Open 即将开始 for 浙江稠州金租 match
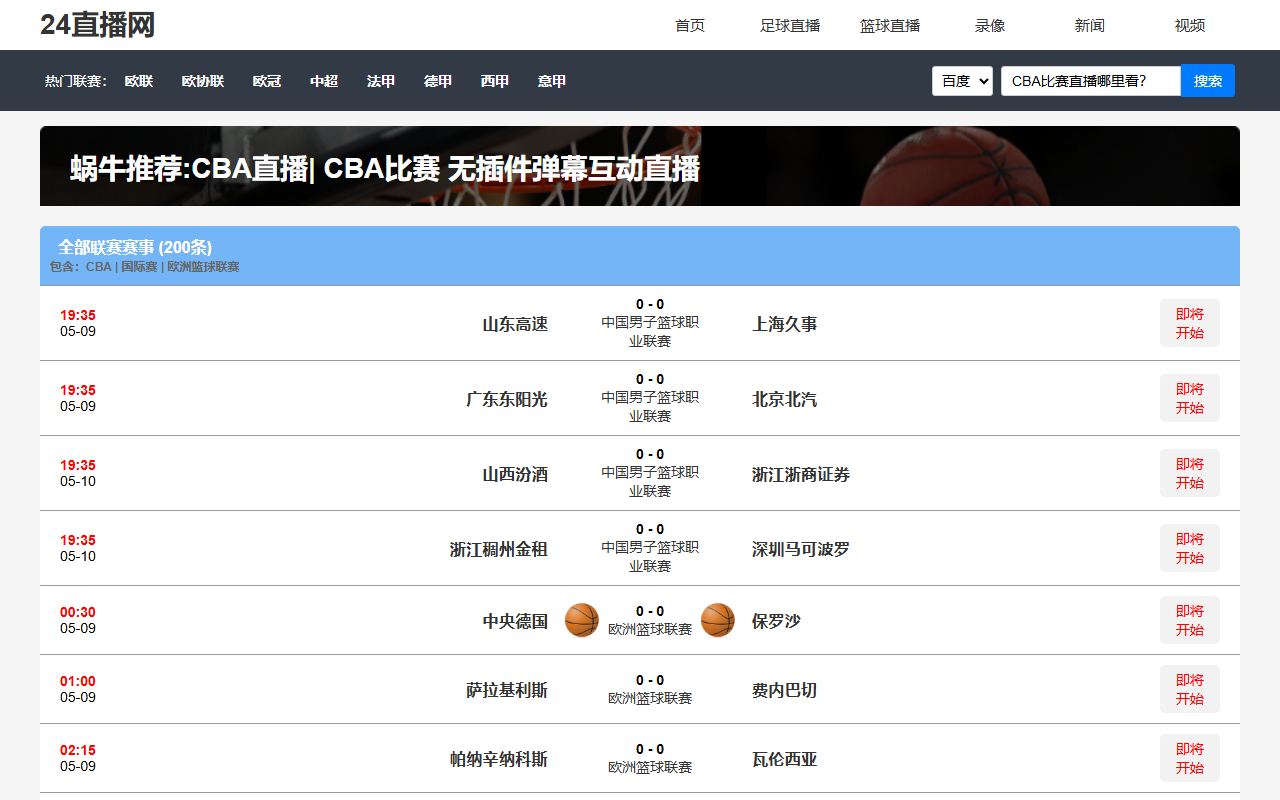Image resolution: width=1280 pixels, height=800 pixels. pyautogui.click(x=1190, y=548)
